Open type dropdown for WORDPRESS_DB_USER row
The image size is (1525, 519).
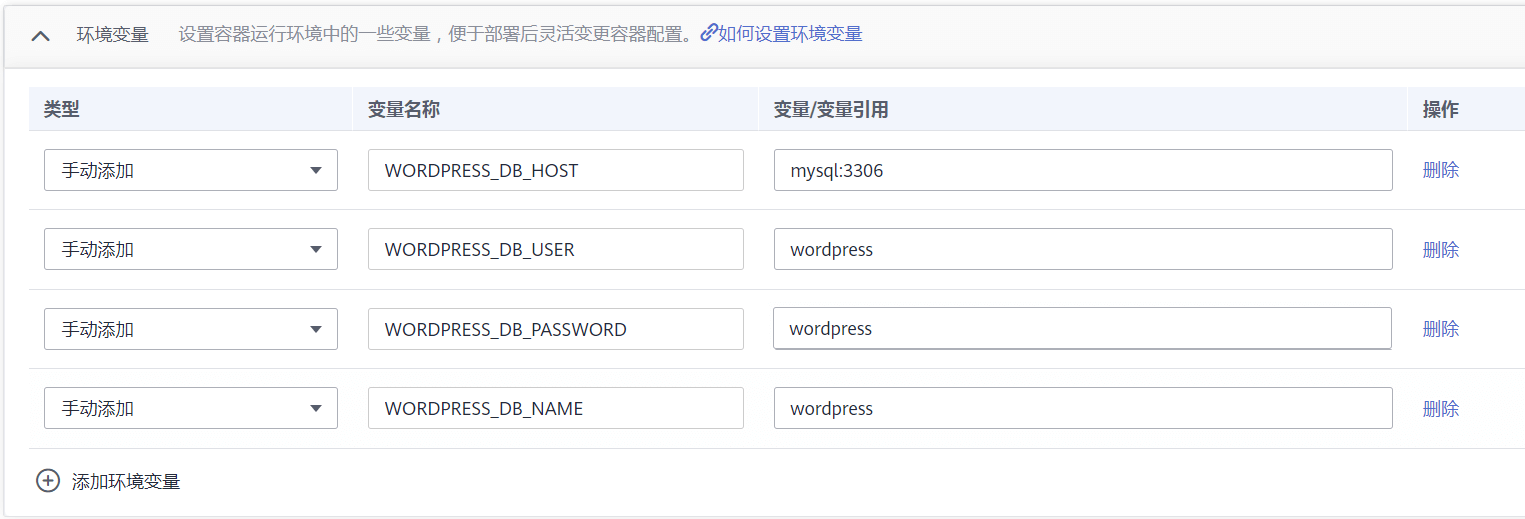coord(191,249)
